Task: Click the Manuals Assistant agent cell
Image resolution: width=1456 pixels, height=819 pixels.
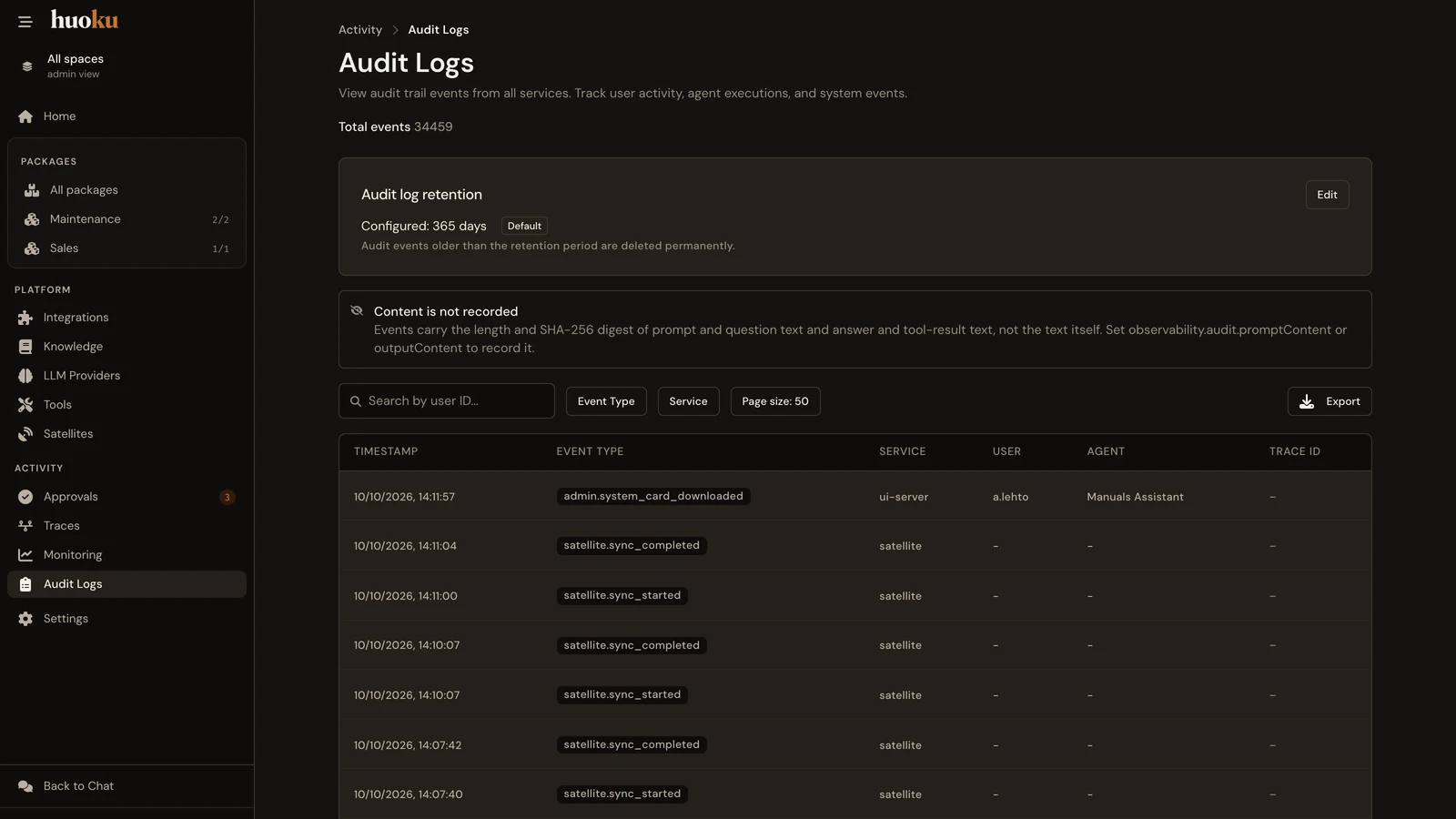Action: click(x=1135, y=497)
